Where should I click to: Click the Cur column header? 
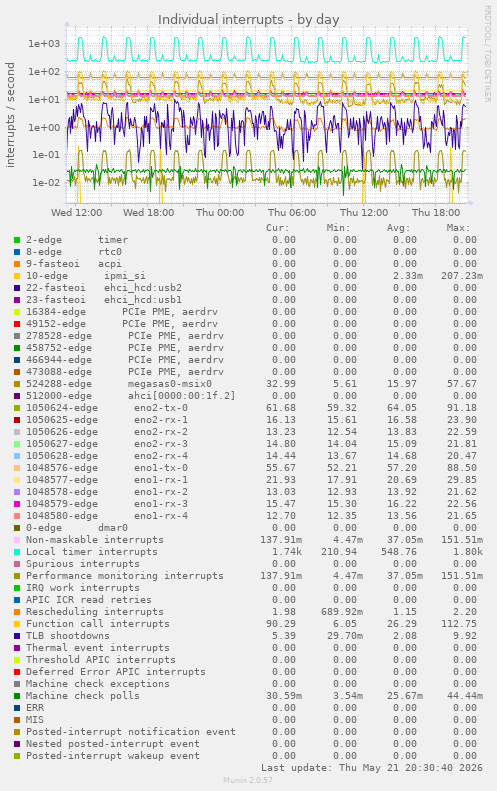278,228
